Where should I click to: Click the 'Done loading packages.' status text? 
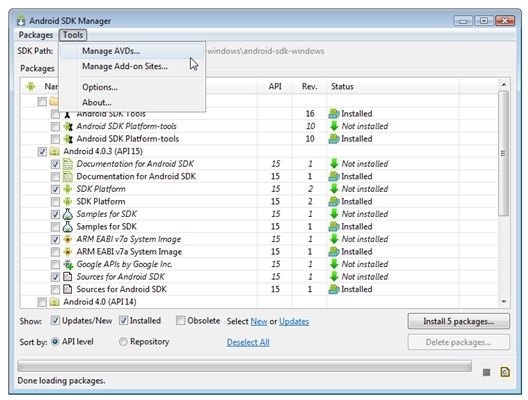[x=61, y=381]
